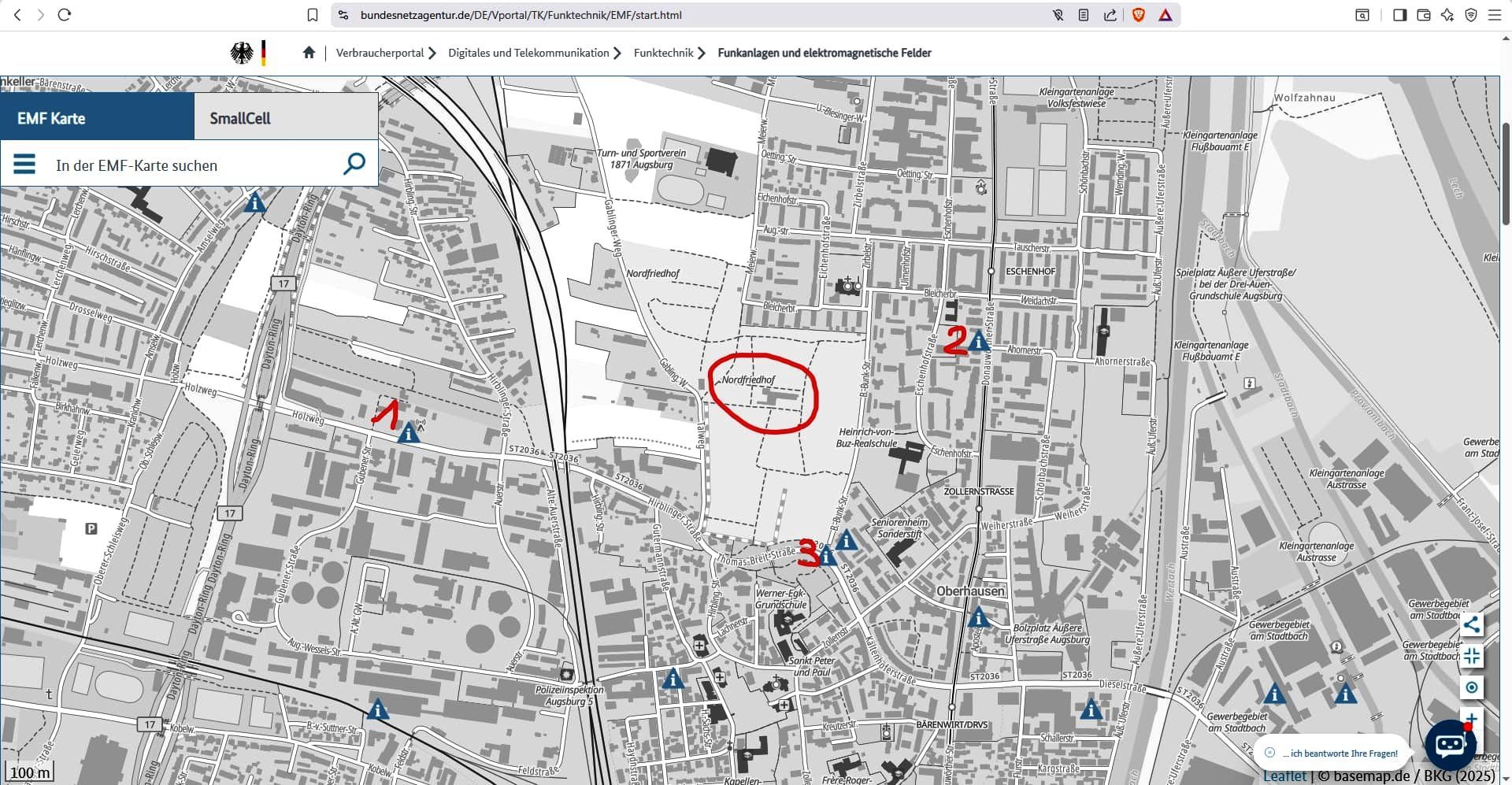Open the browser main menu

(x=1494, y=15)
